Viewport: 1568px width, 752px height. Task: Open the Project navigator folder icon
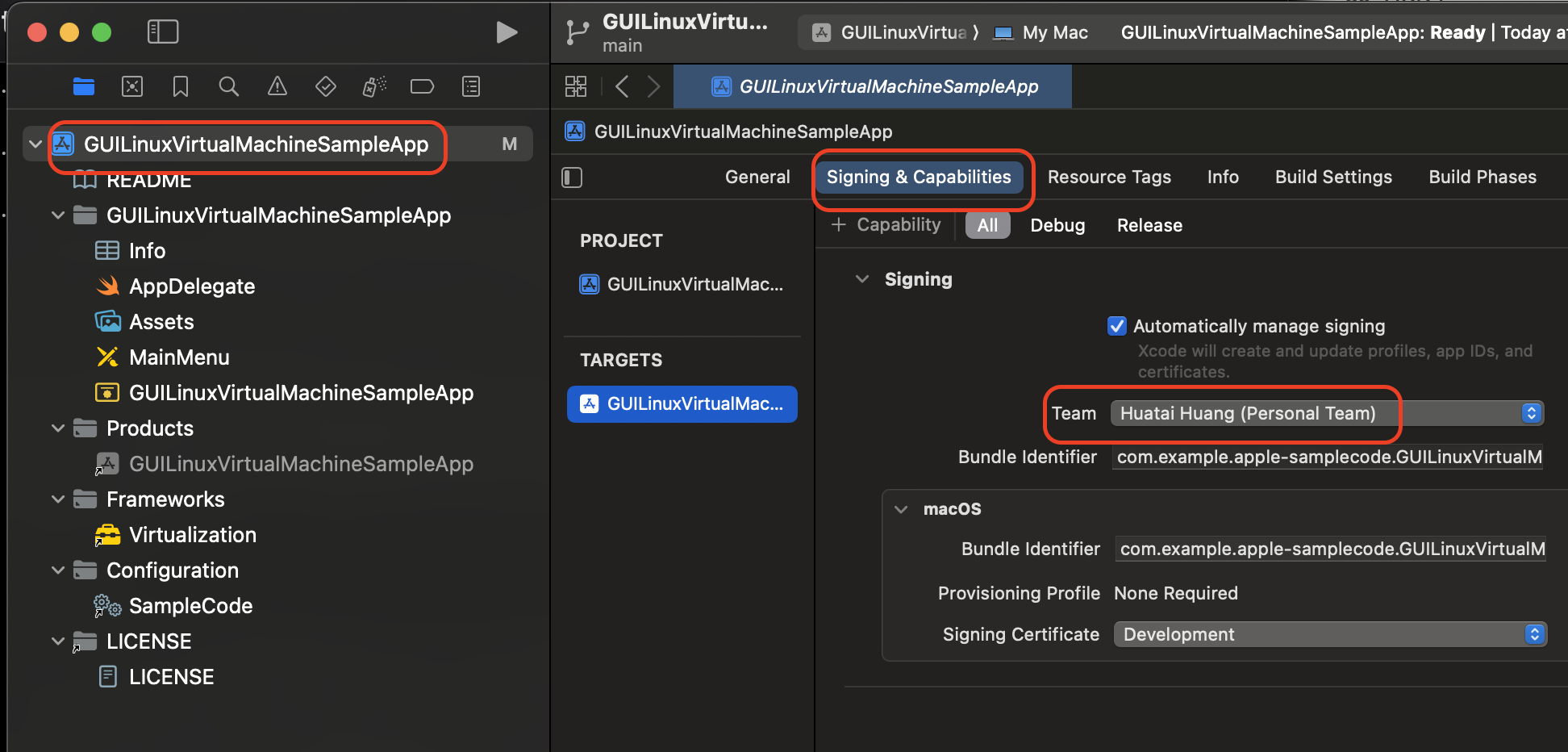[x=84, y=86]
